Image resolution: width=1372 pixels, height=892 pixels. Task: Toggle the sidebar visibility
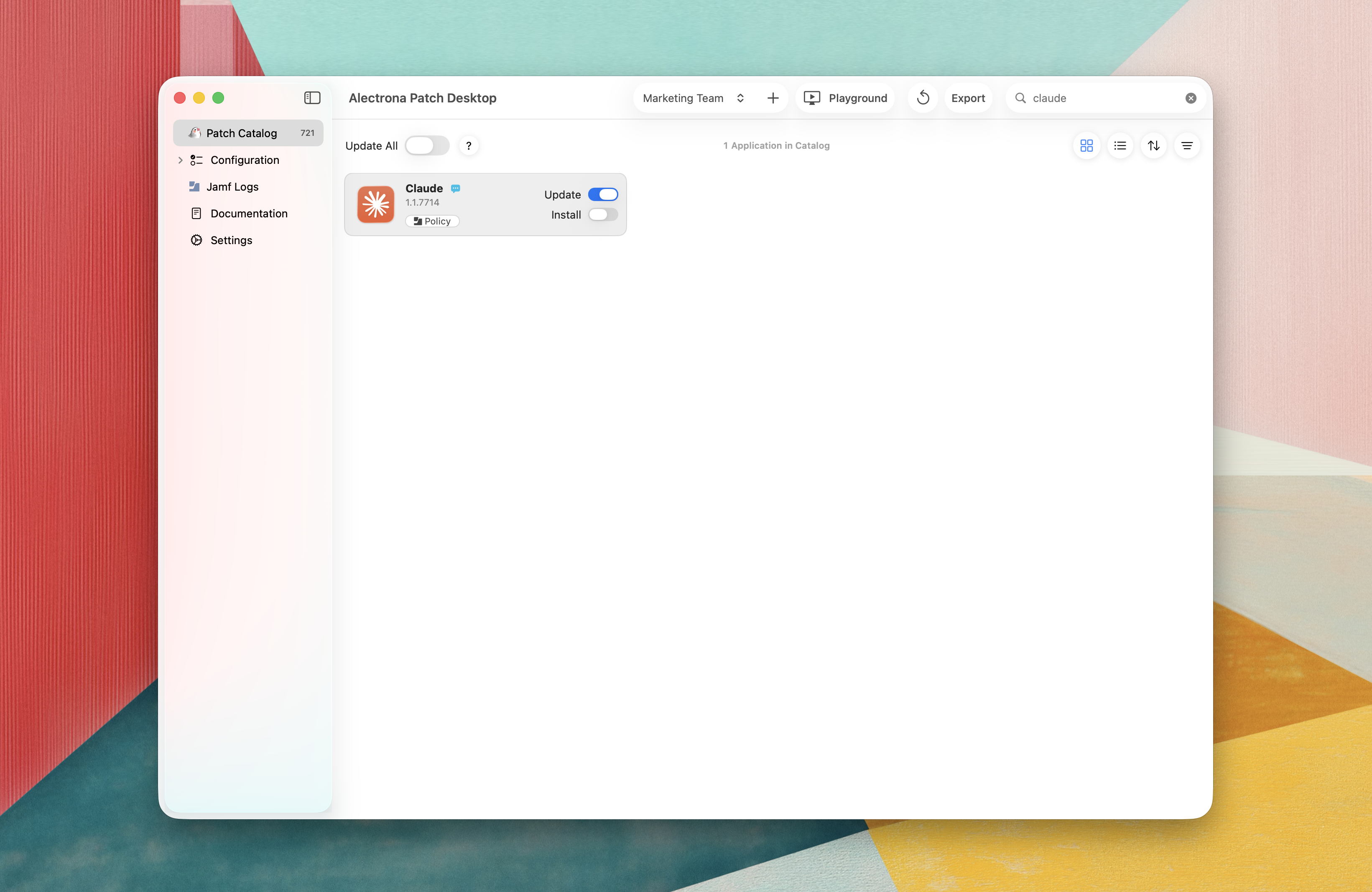pos(312,98)
